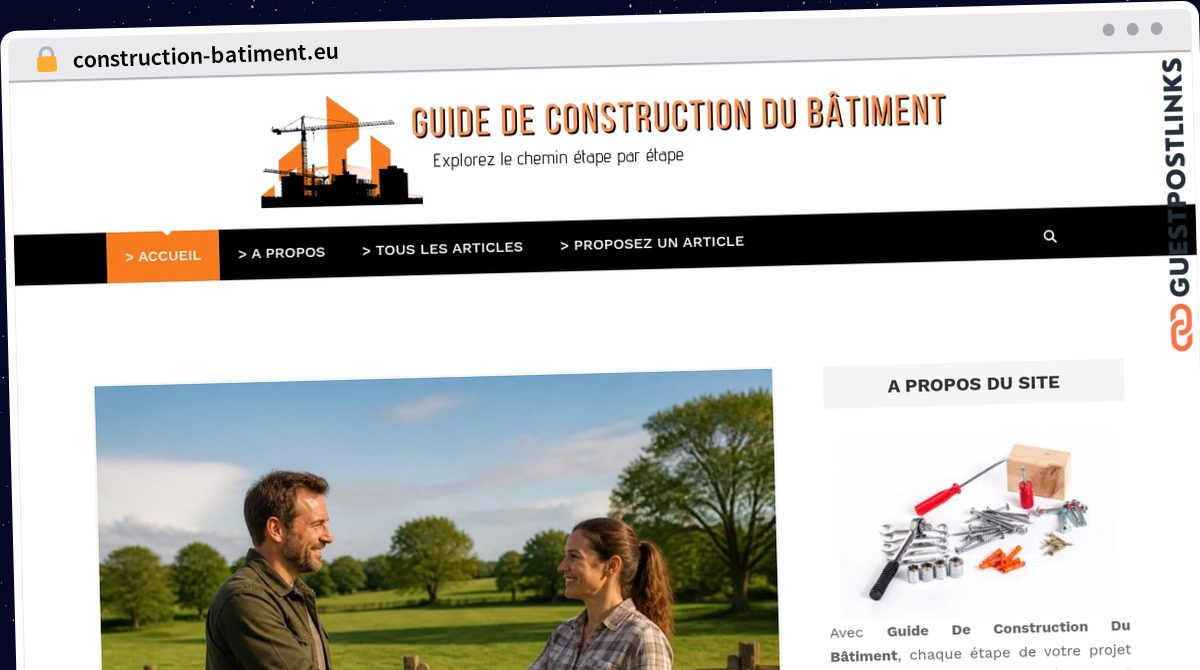Open the crane building site logo
Image resolution: width=1200 pixels, height=670 pixels.
(341, 152)
